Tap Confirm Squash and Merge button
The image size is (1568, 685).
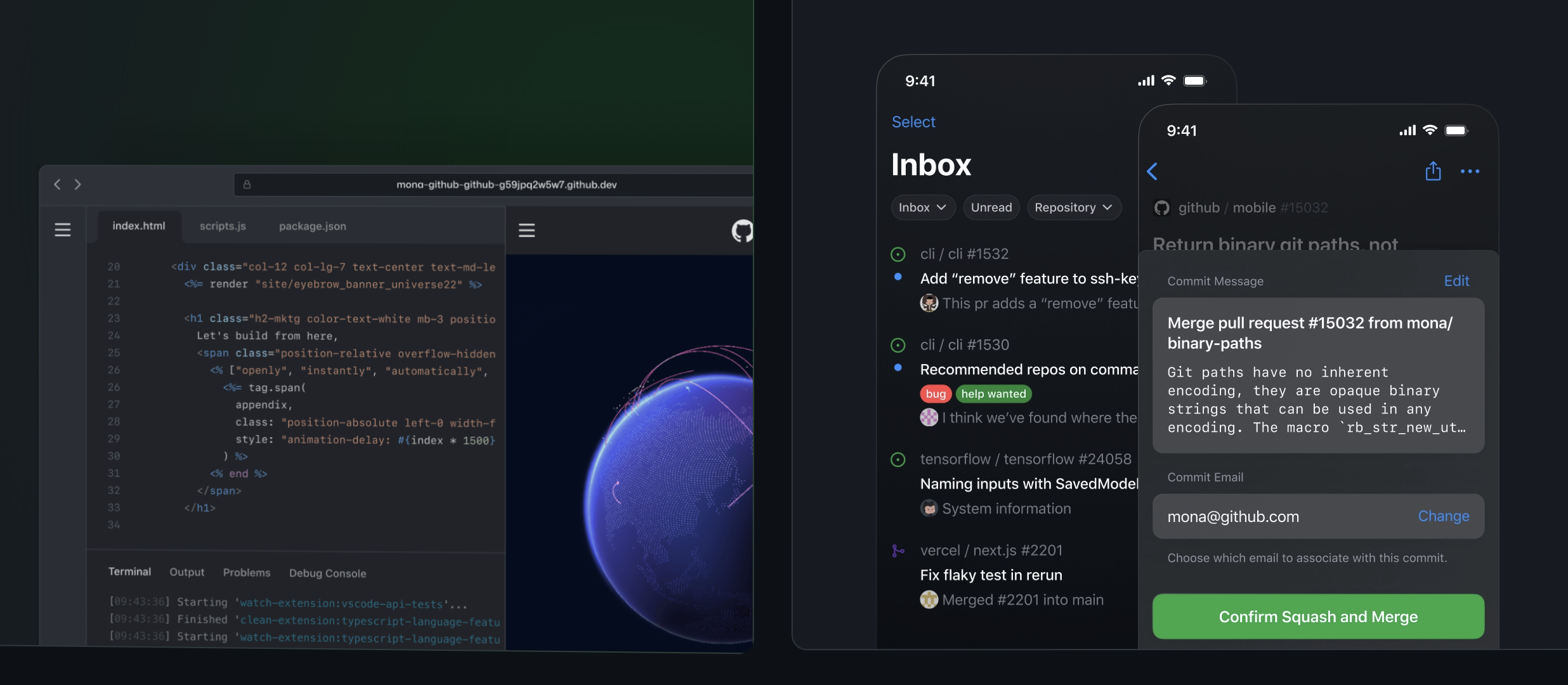[x=1318, y=616]
